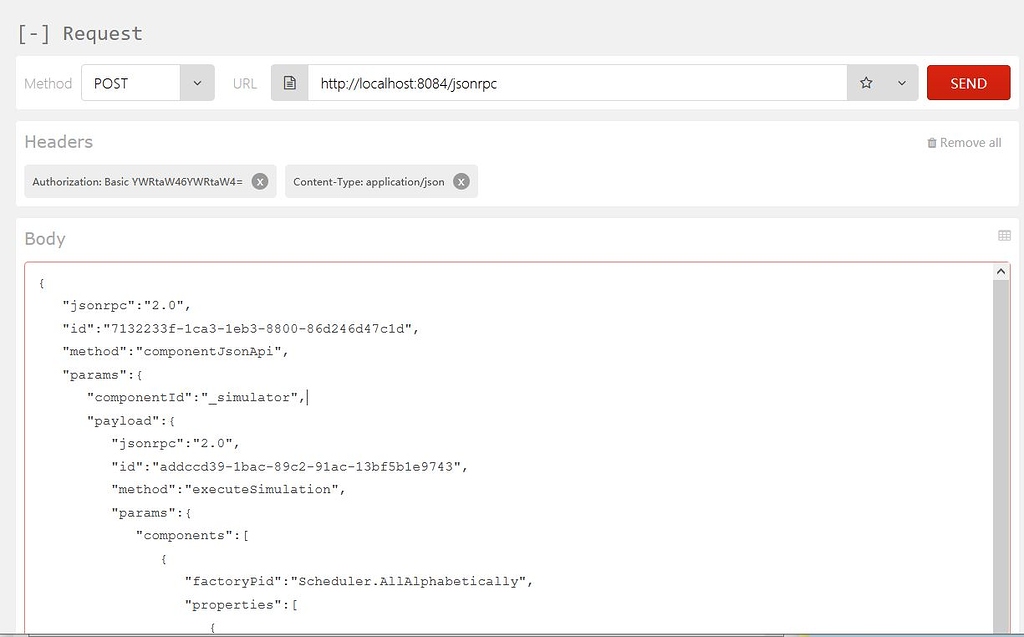Collapse the Request section with [-]

(34, 33)
